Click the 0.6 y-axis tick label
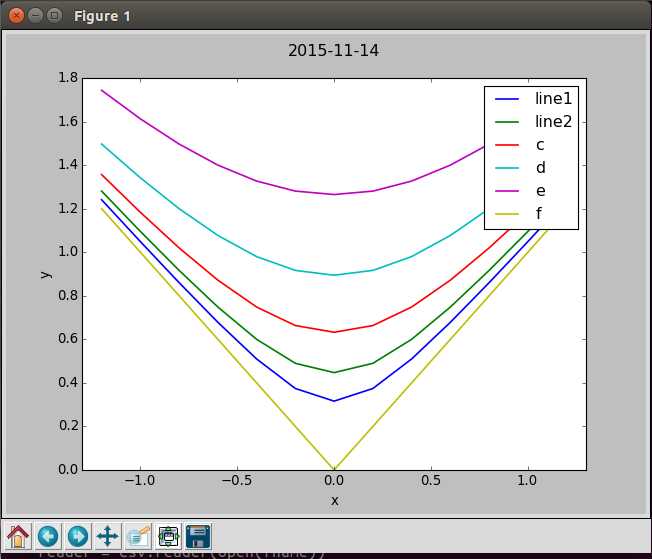This screenshot has height=559, width=652. click(68, 339)
